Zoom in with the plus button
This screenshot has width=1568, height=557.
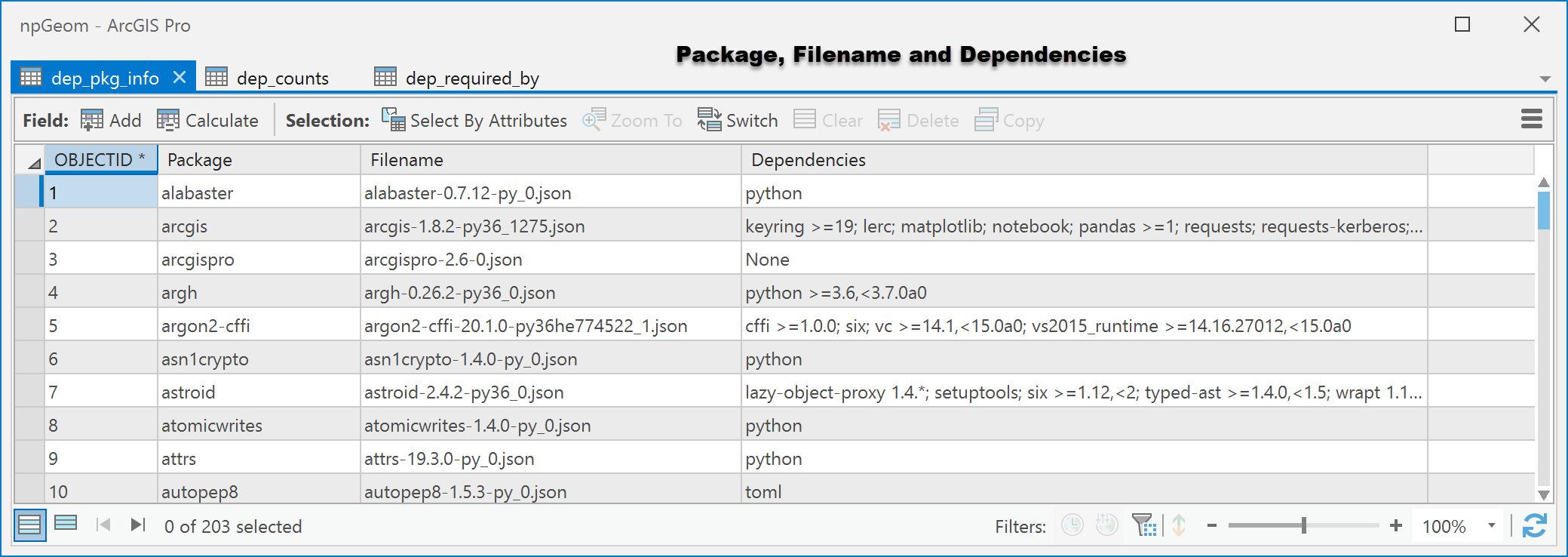[1396, 525]
